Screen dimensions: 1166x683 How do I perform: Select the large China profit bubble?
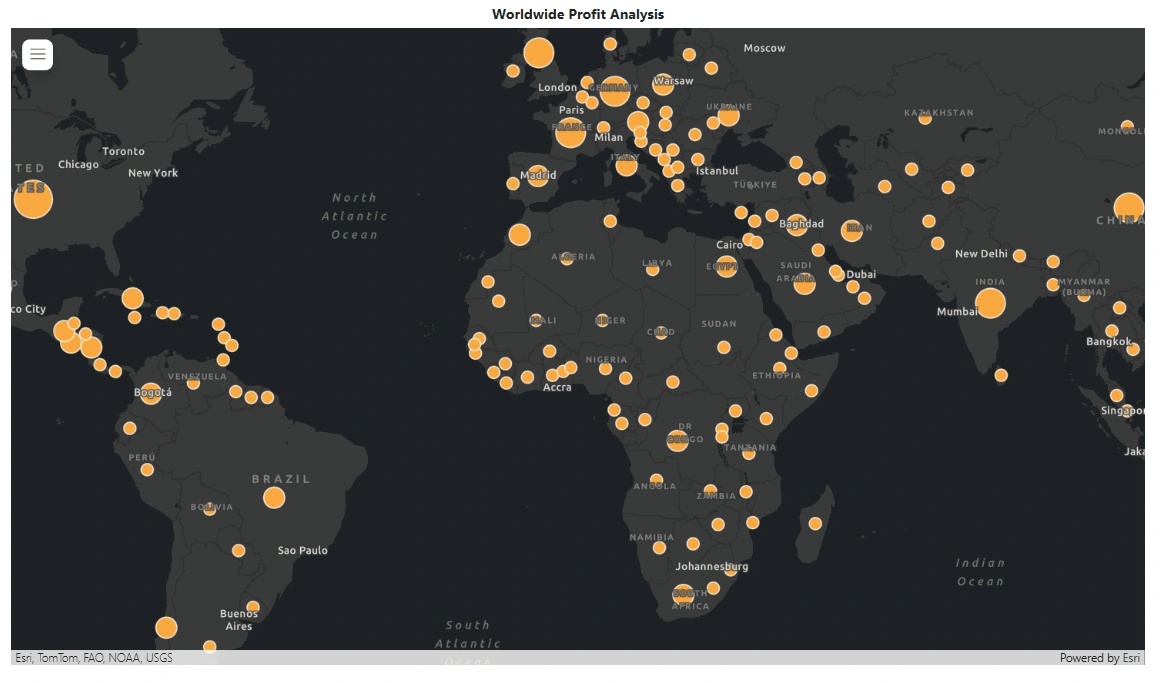coord(1129,208)
